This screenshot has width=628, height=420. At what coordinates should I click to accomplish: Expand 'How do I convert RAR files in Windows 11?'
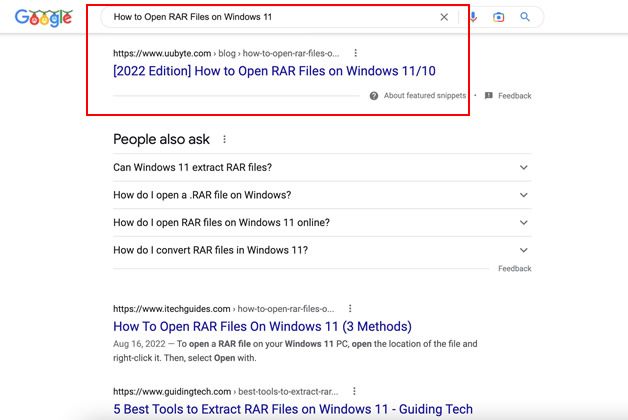click(322, 250)
